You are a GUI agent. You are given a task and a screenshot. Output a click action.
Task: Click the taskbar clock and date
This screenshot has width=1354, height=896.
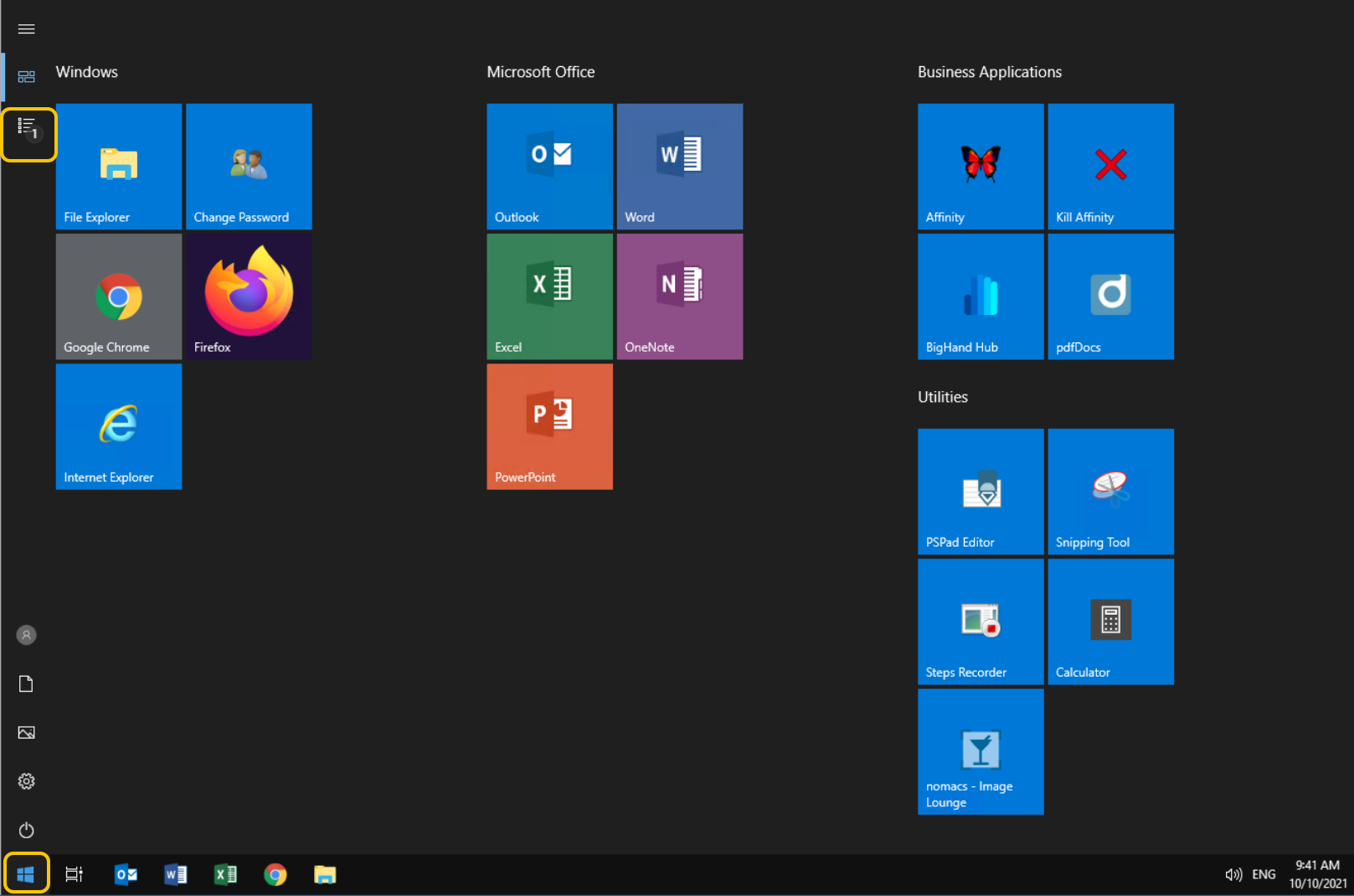pos(1317,874)
